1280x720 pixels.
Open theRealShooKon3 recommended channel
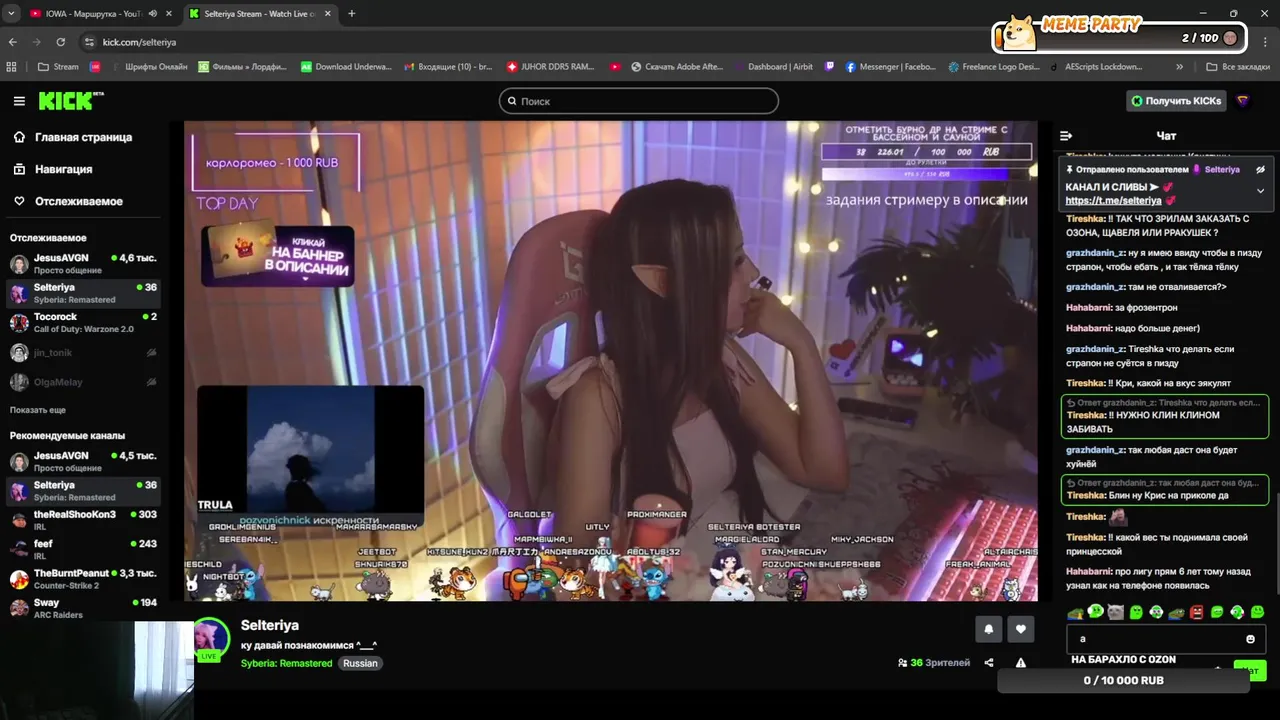[83, 520]
